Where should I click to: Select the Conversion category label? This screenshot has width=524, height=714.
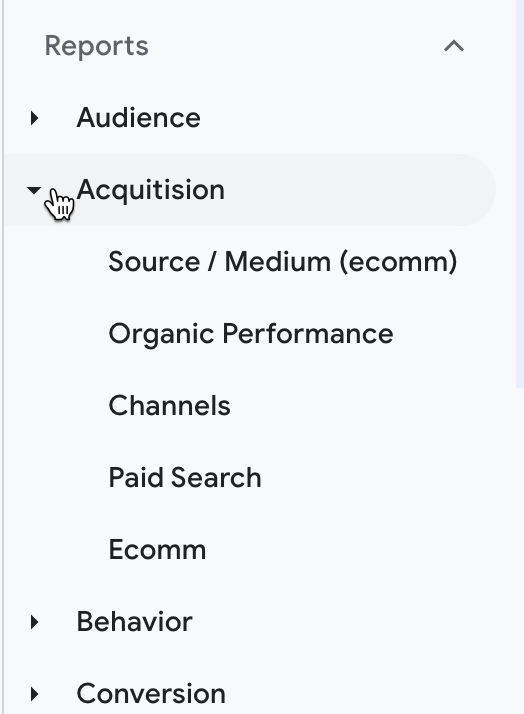coord(151,694)
